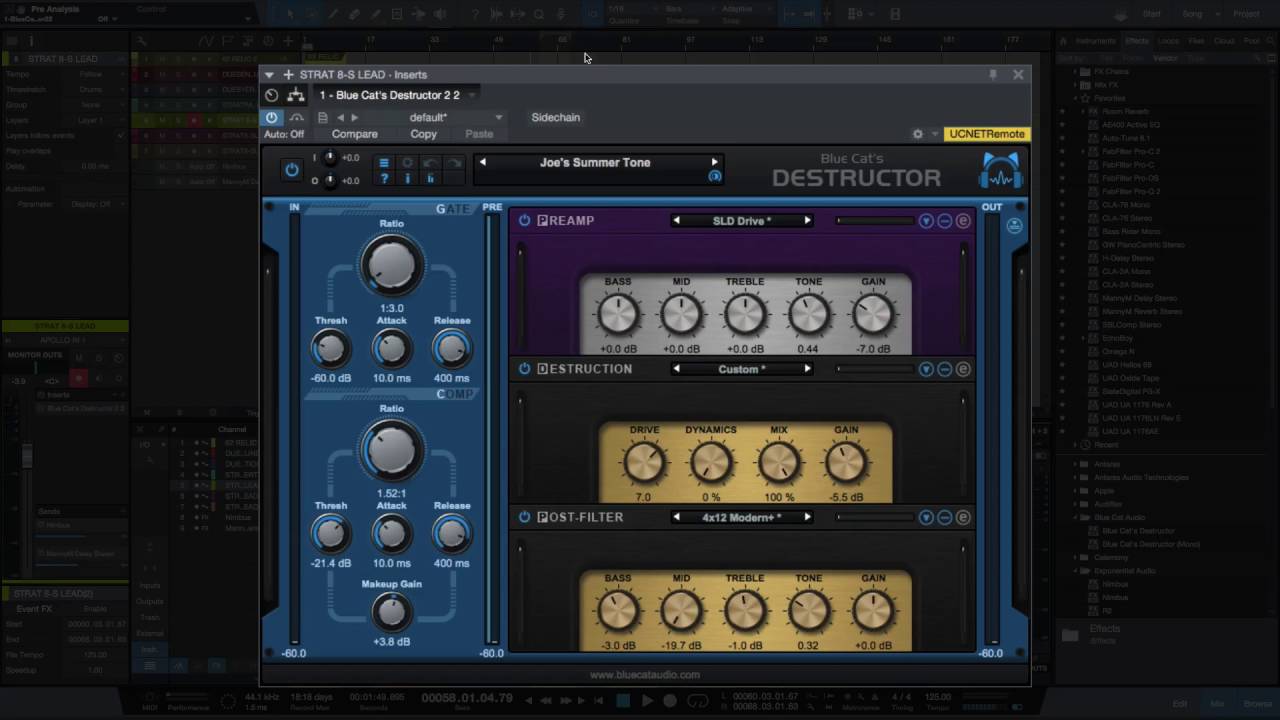Image resolution: width=1280 pixels, height=720 pixels.
Task: Select next preset after Joe's Summer Tone
Action: point(714,162)
